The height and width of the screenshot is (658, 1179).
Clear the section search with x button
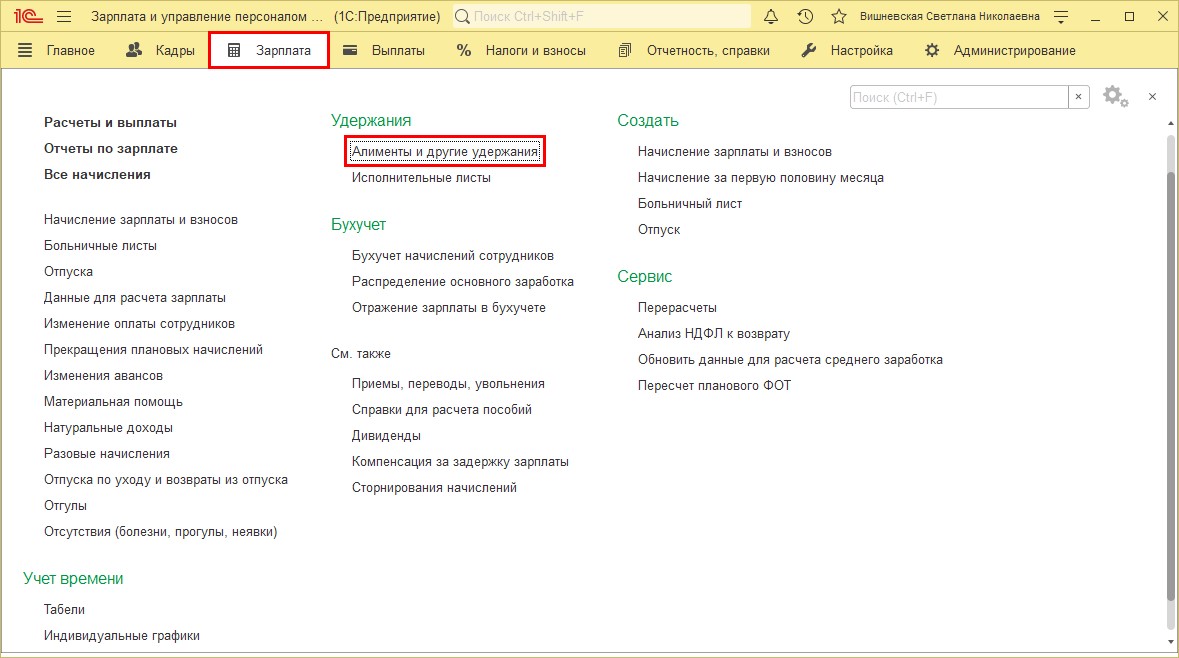1079,97
